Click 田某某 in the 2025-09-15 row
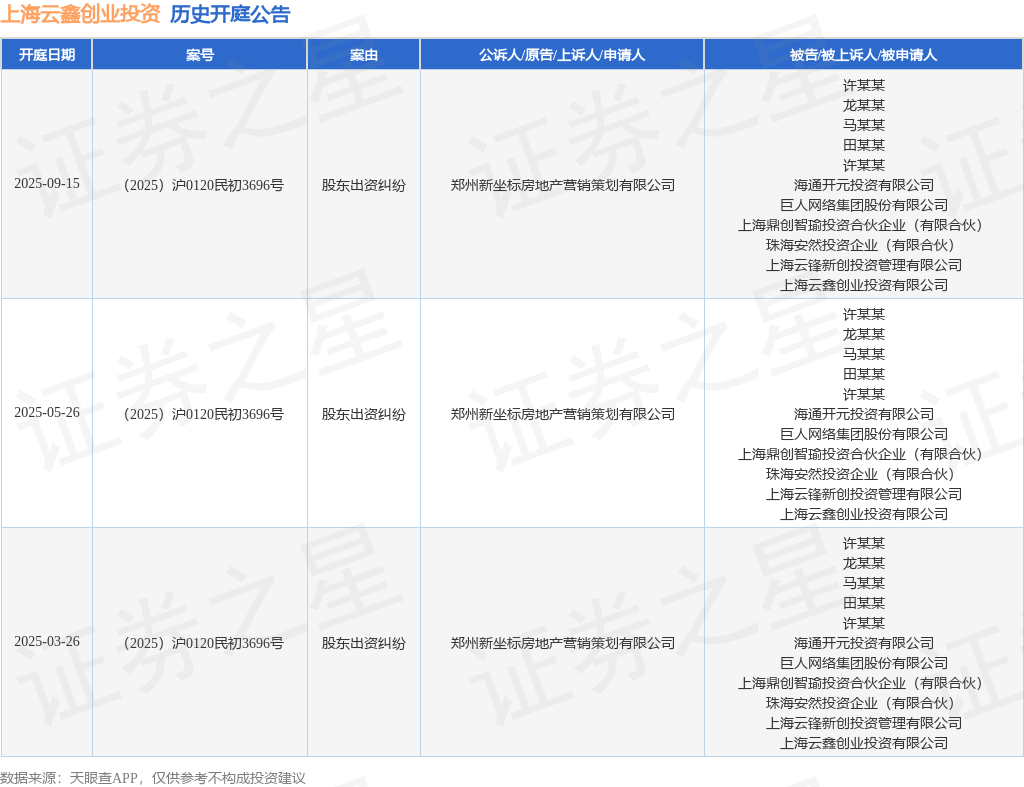 coord(863,146)
